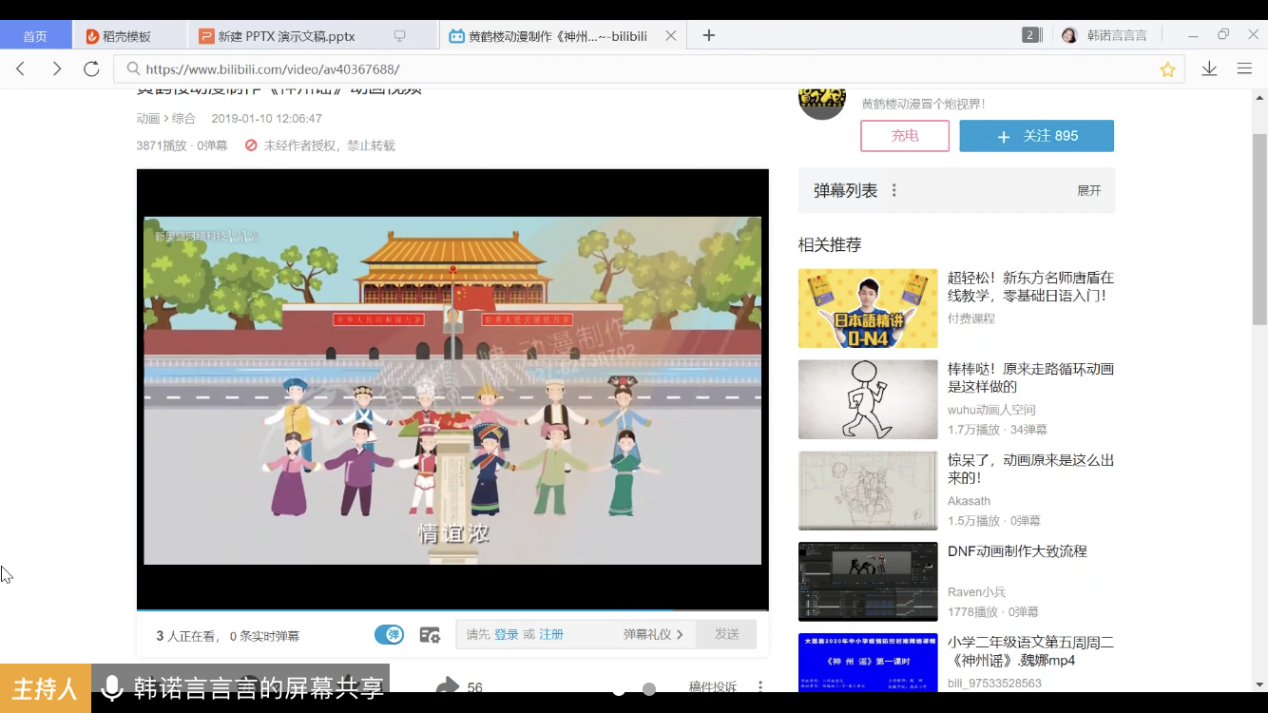Open uploader wuhu动画人空间
This screenshot has width=1268, height=713.
click(x=992, y=410)
